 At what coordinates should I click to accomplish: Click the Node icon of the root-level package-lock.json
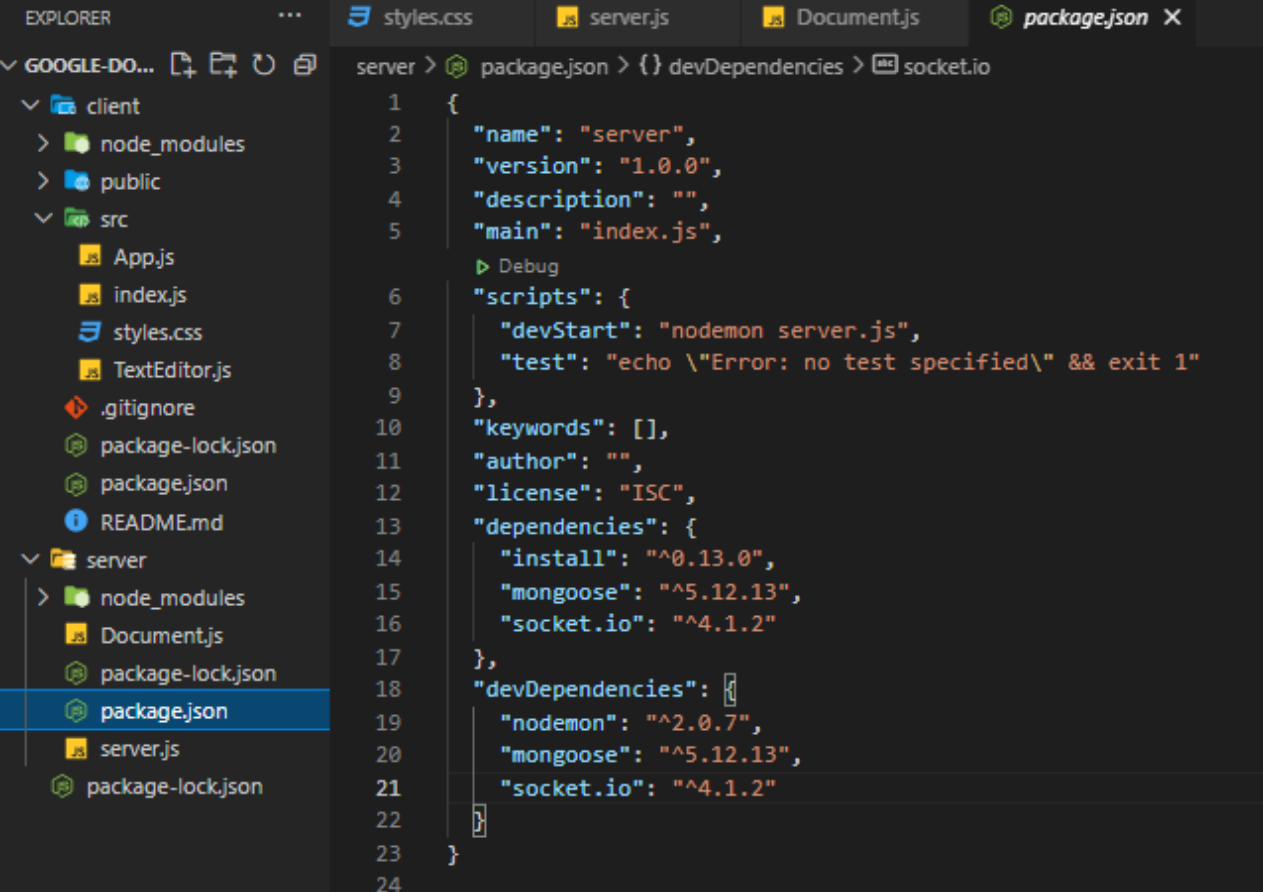[62, 787]
